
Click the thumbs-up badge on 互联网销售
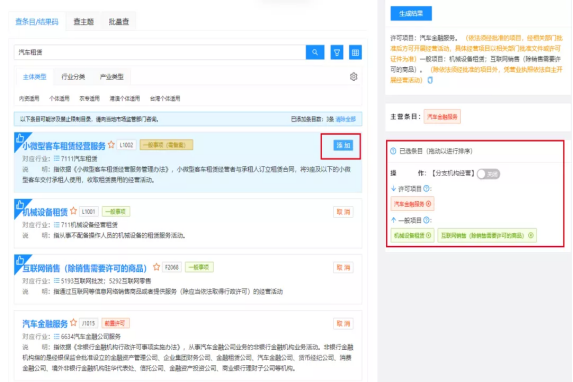click(x=20, y=260)
